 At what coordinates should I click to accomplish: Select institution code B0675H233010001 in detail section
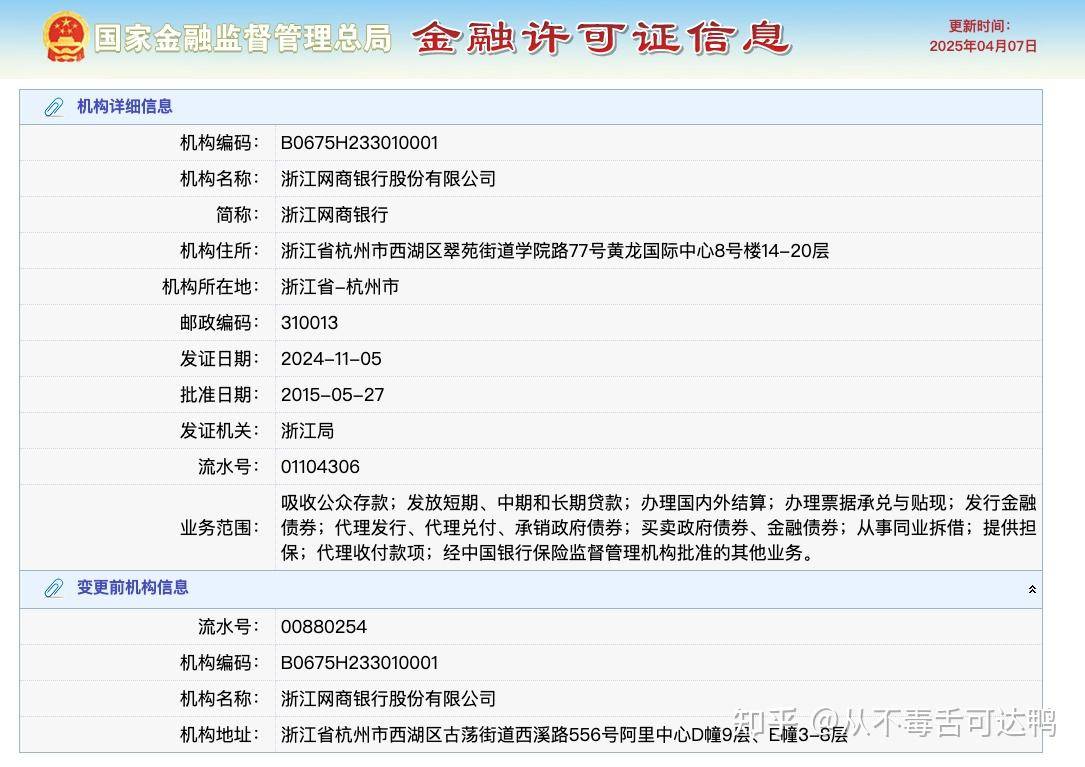pyautogui.click(x=359, y=143)
